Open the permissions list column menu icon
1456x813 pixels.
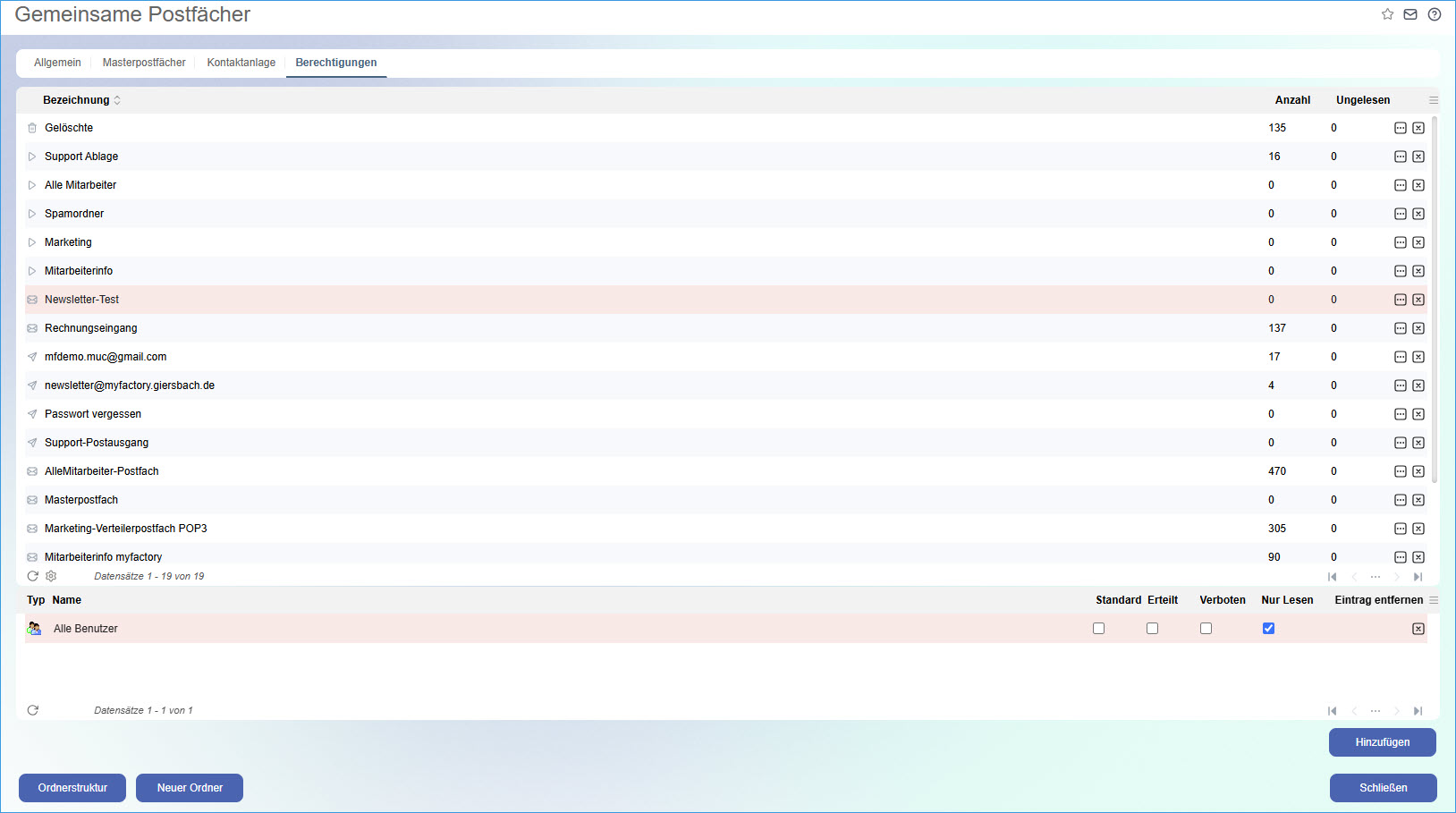(x=1434, y=600)
